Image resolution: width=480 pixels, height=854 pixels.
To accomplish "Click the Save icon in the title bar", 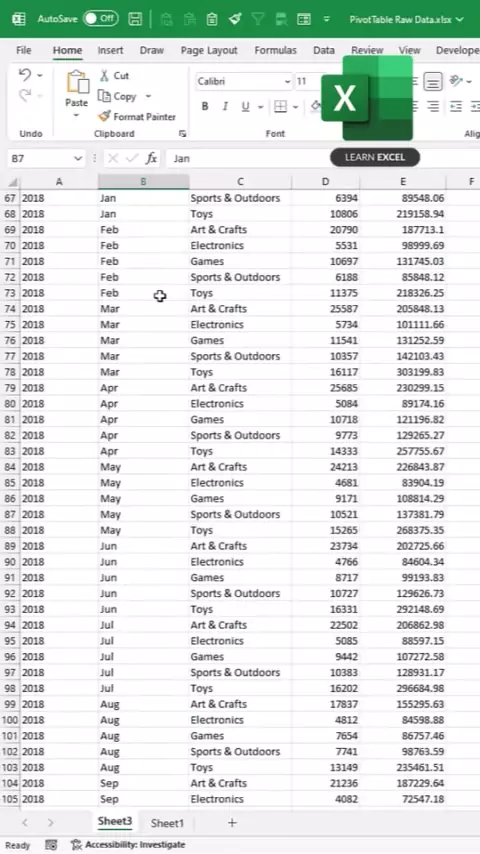I will point(135,19).
